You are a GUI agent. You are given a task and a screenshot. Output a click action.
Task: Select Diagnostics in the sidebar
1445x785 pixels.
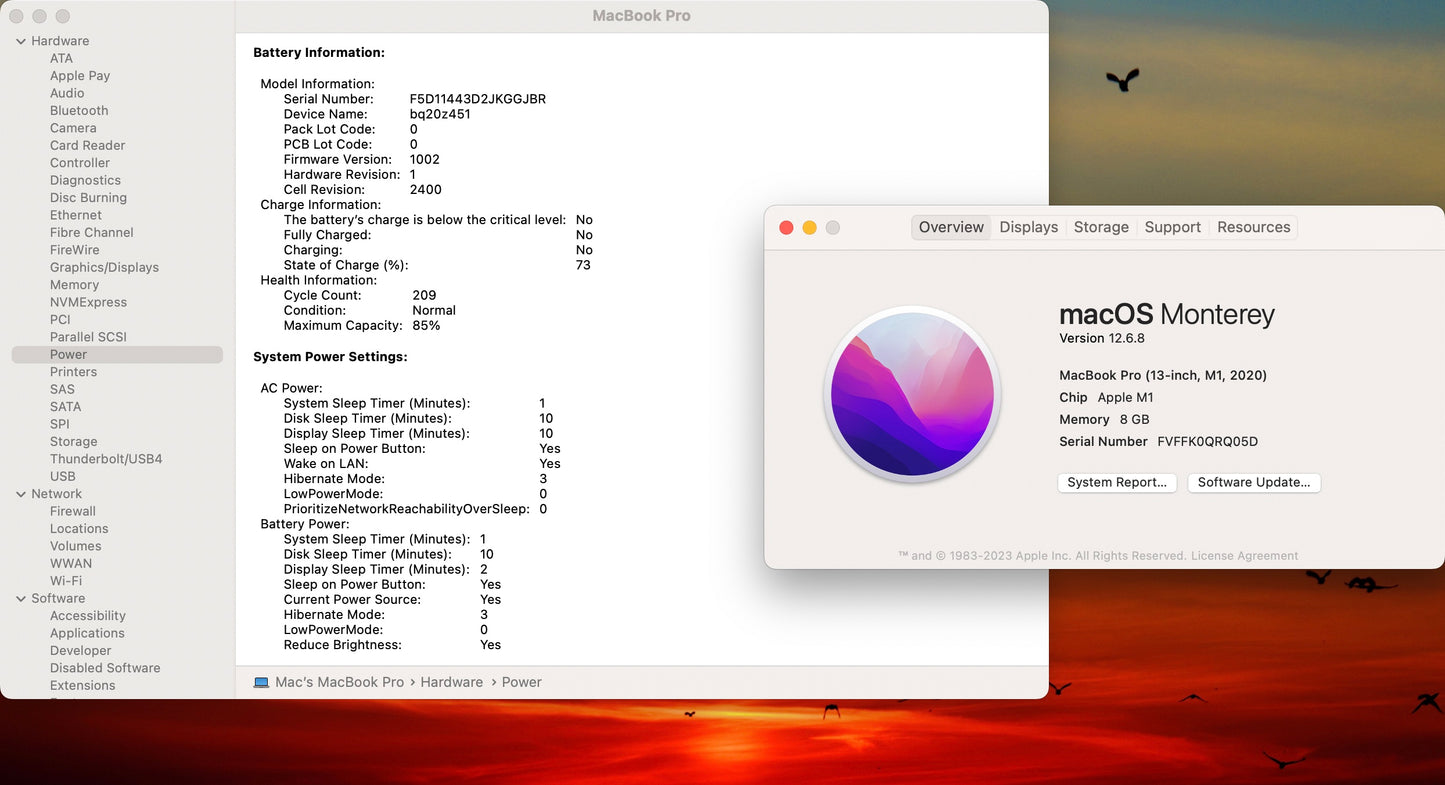[x=85, y=180]
